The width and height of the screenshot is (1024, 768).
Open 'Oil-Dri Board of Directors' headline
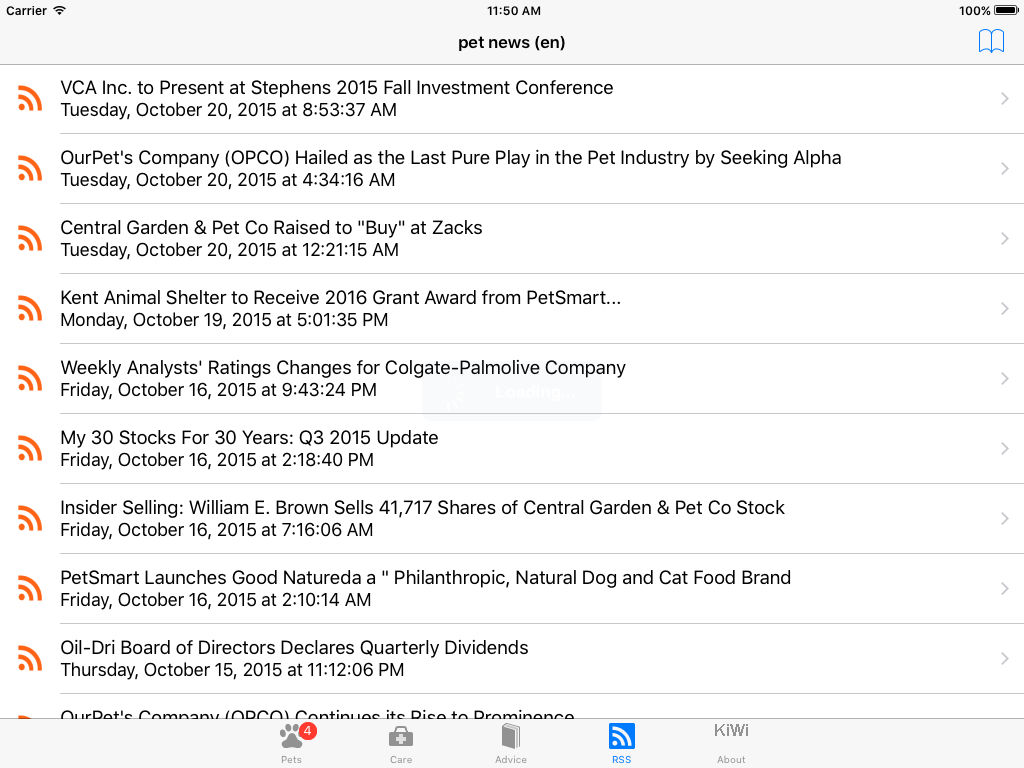[294, 647]
